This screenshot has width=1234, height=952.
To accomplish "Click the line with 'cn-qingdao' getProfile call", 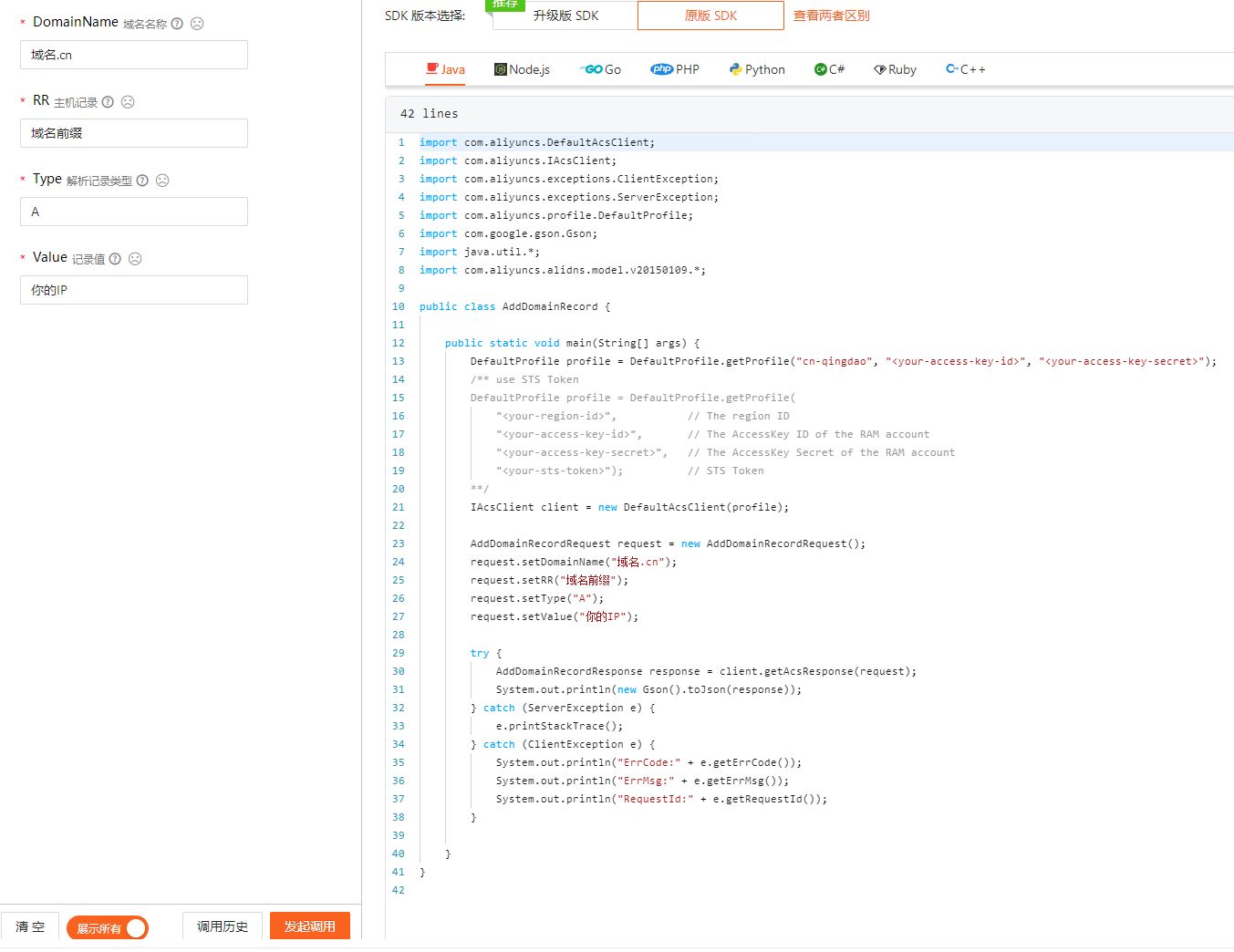I will 844,361.
